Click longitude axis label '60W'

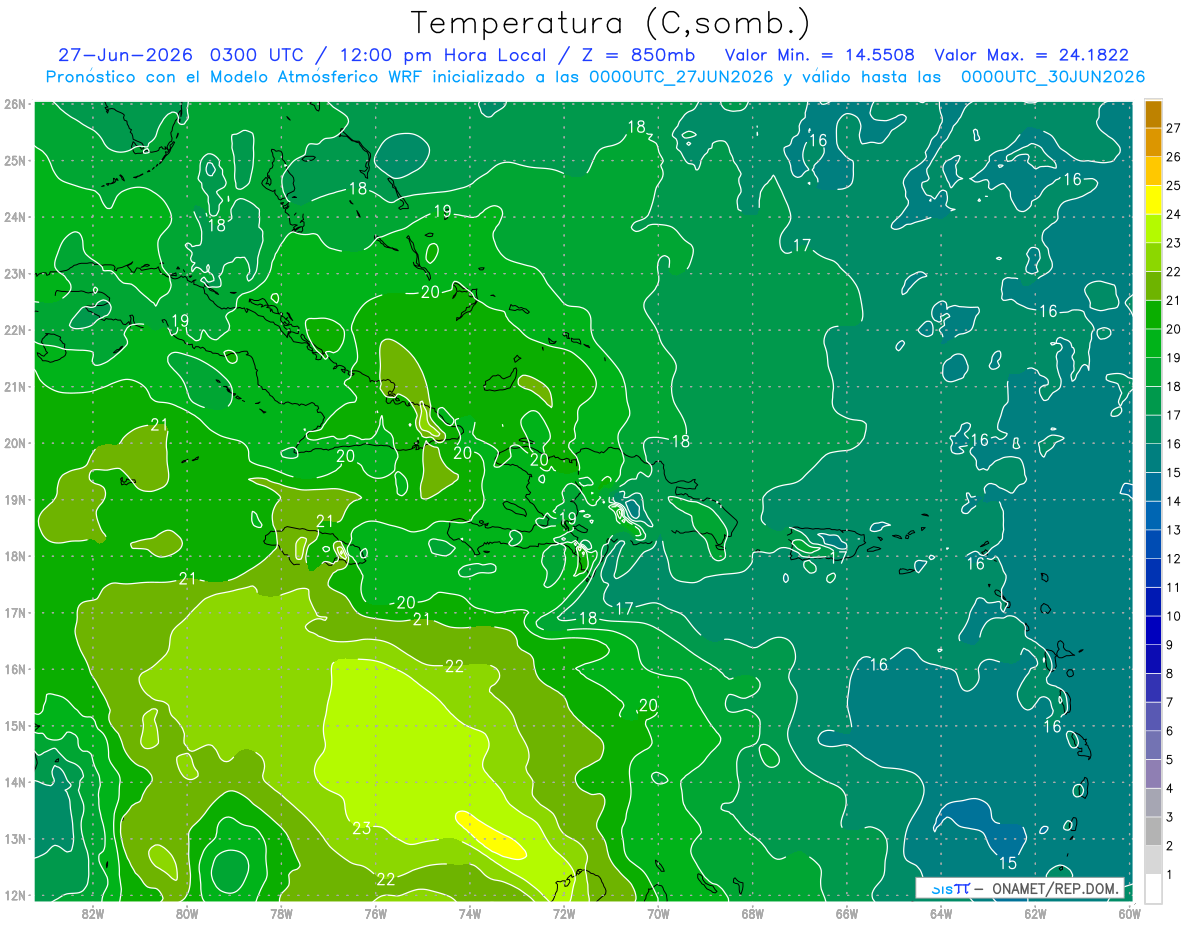(x=1129, y=913)
